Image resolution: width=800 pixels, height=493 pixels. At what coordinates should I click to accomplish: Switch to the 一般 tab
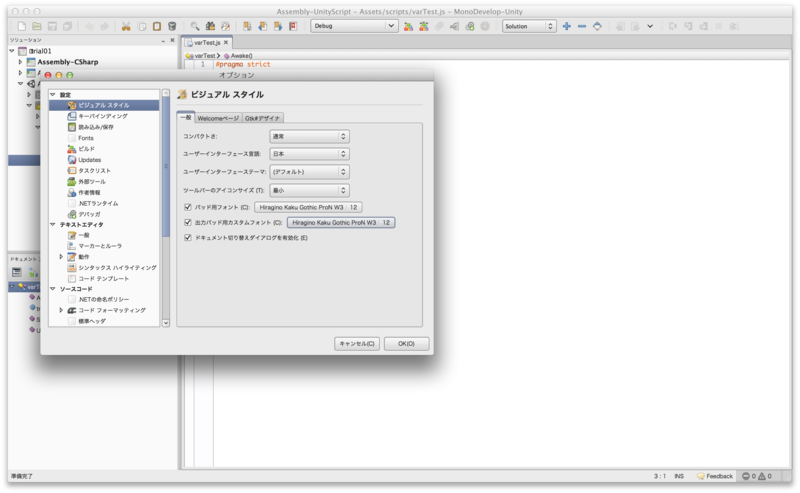pyautogui.click(x=186, y=117)
